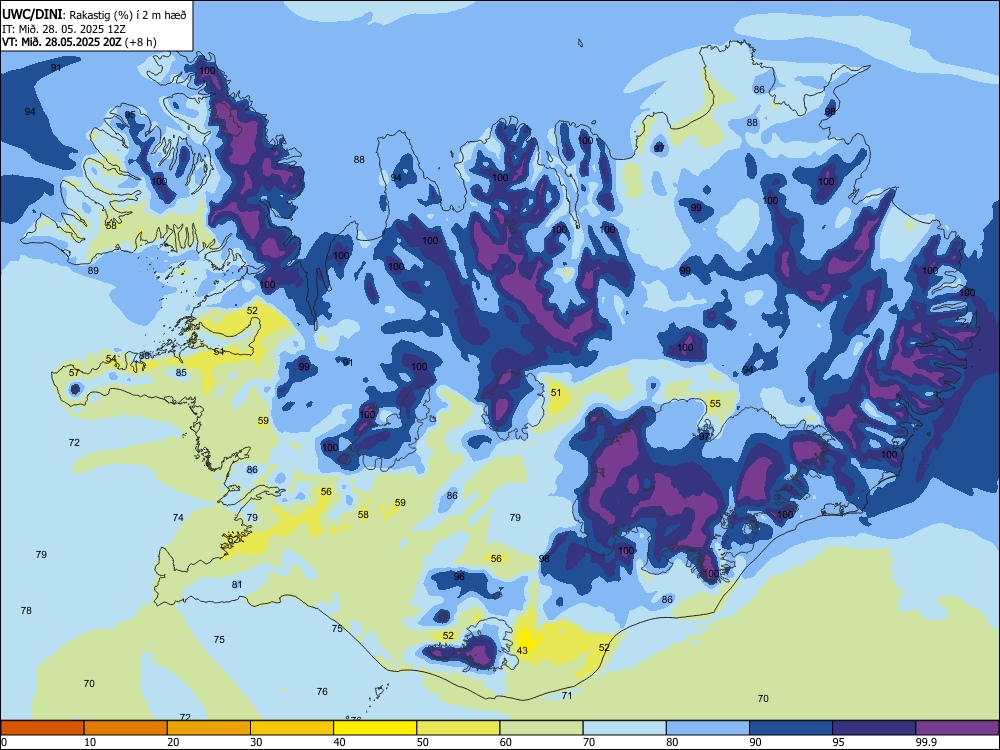Click the humidity value 57 on the west peninsula
Screen dimensions: 1000x750
(x=74, y=372)
